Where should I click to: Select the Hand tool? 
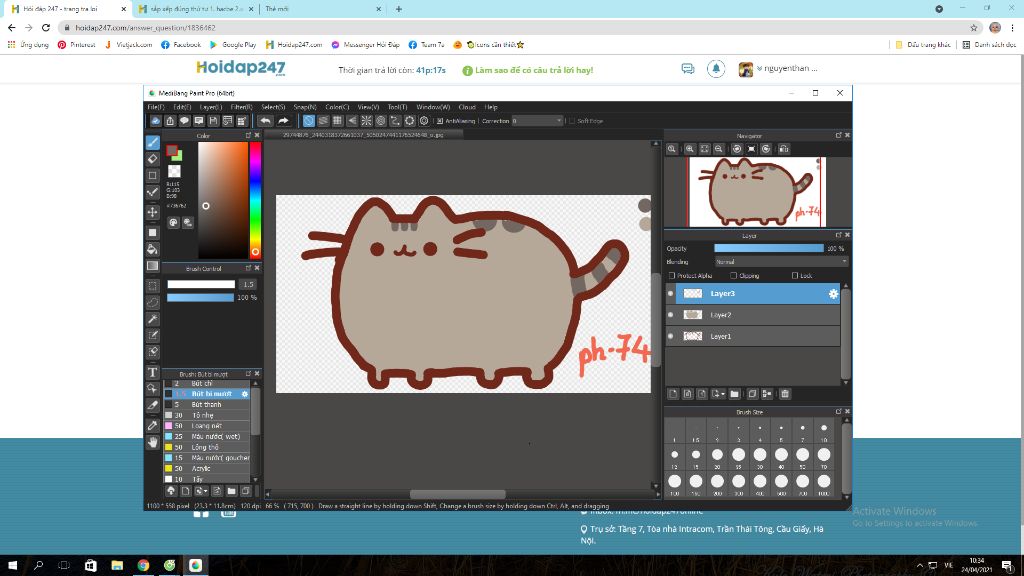(153, 442)
